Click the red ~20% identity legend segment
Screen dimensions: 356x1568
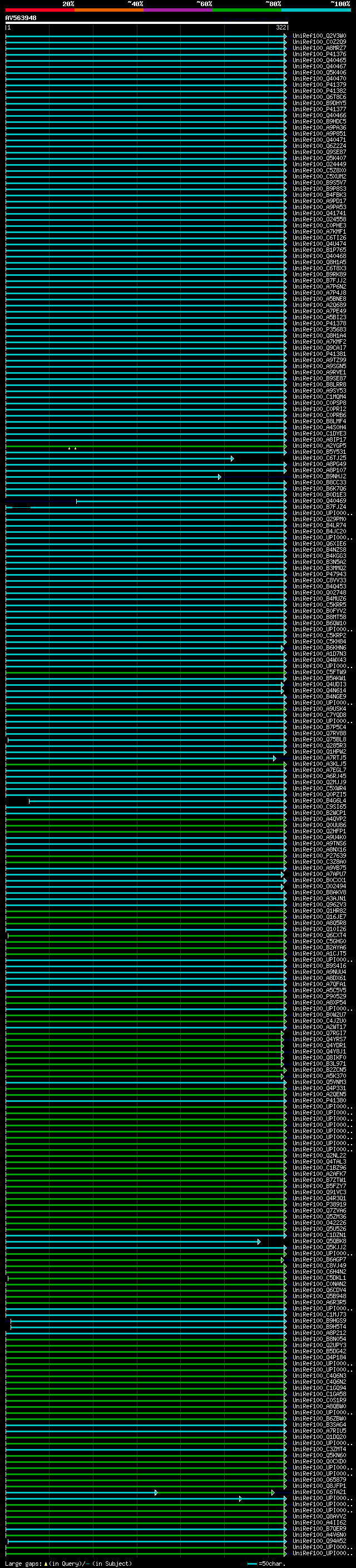click(x=39, y=10)
